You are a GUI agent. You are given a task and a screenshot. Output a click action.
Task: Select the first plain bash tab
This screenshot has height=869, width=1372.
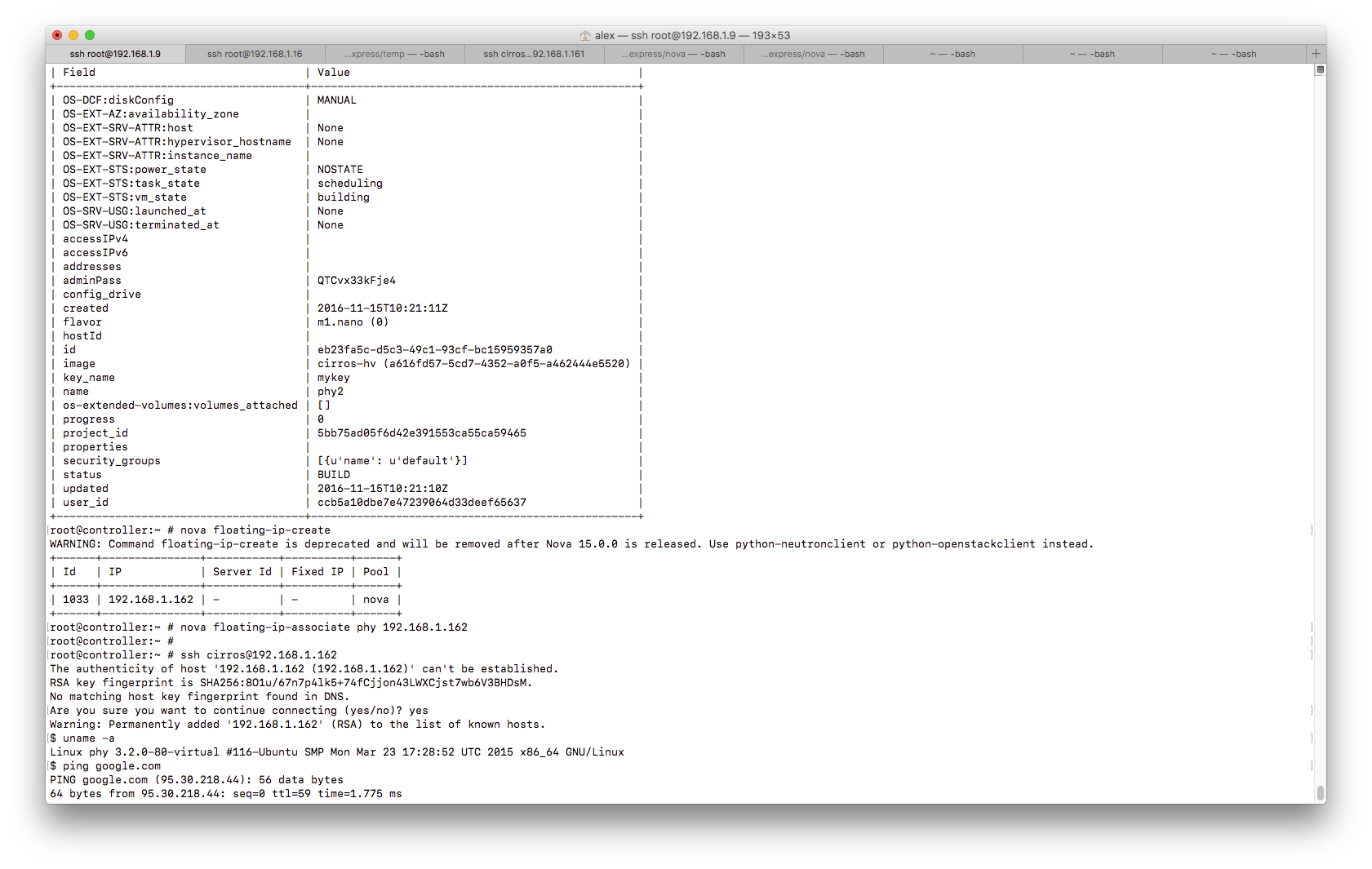[953, 53]
